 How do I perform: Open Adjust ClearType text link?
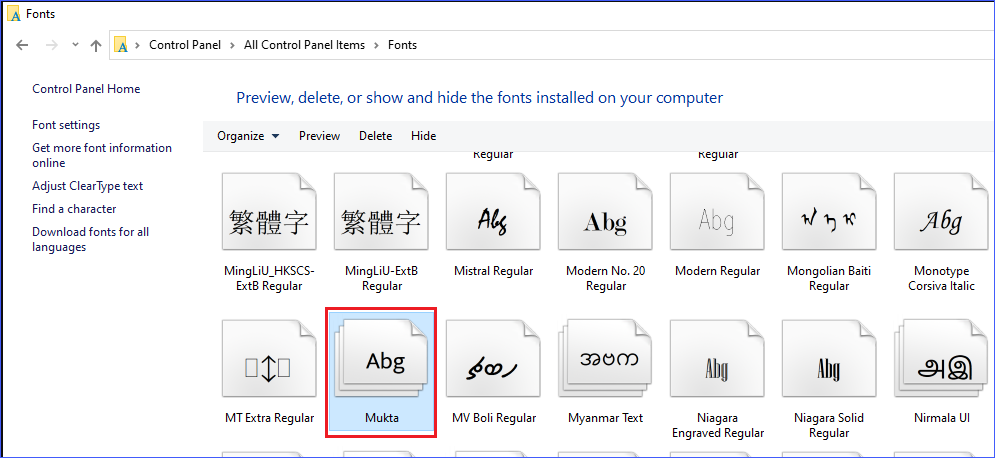88,186
